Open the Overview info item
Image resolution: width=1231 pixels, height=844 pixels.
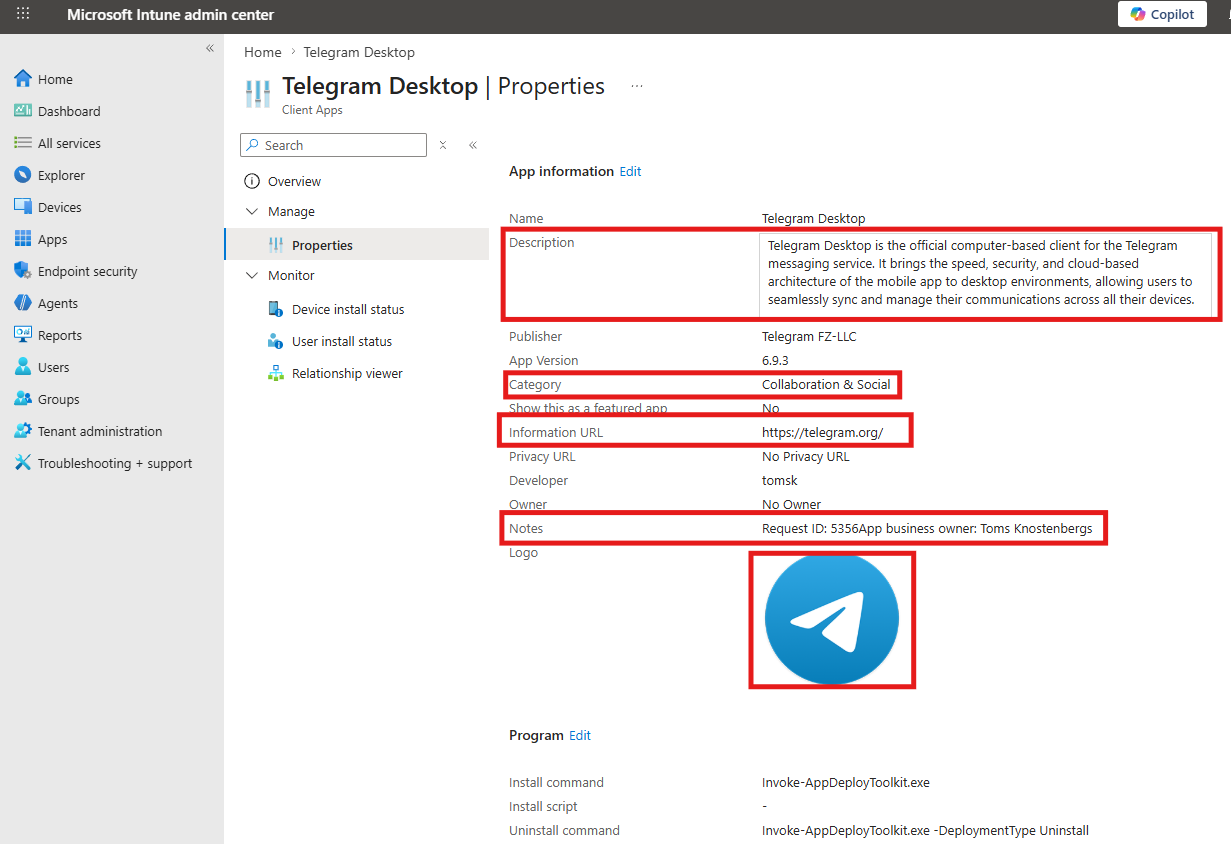pyautogui.click(x=294, y=181)
